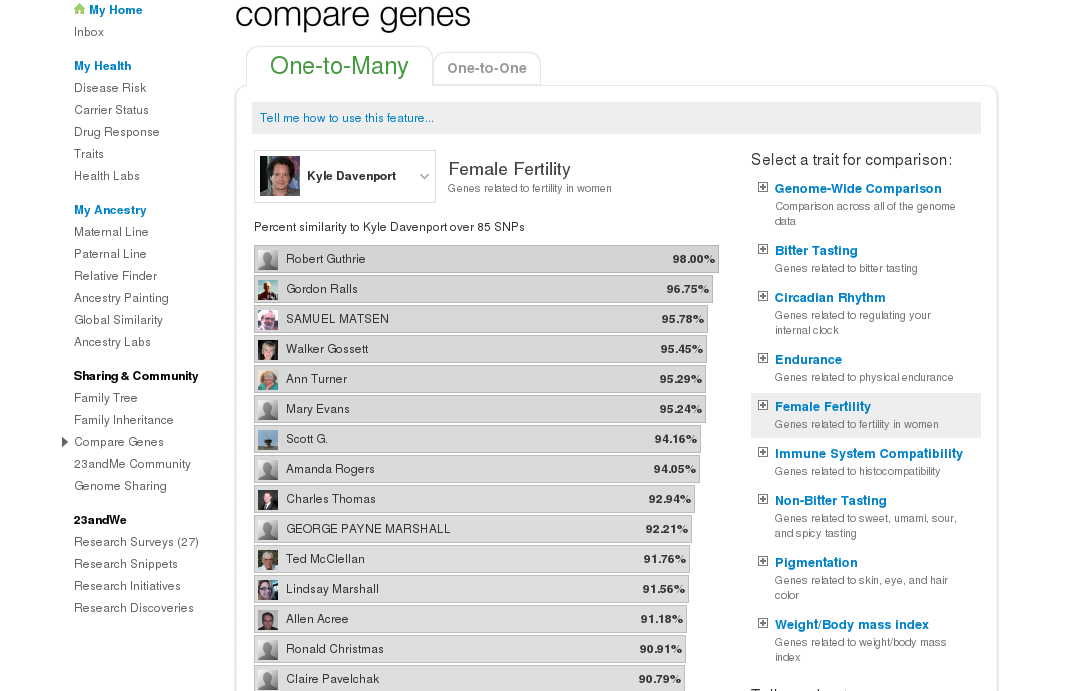Screen dimensions: 1074x691
Task: Open Health Labs
Action: [107, 175]
